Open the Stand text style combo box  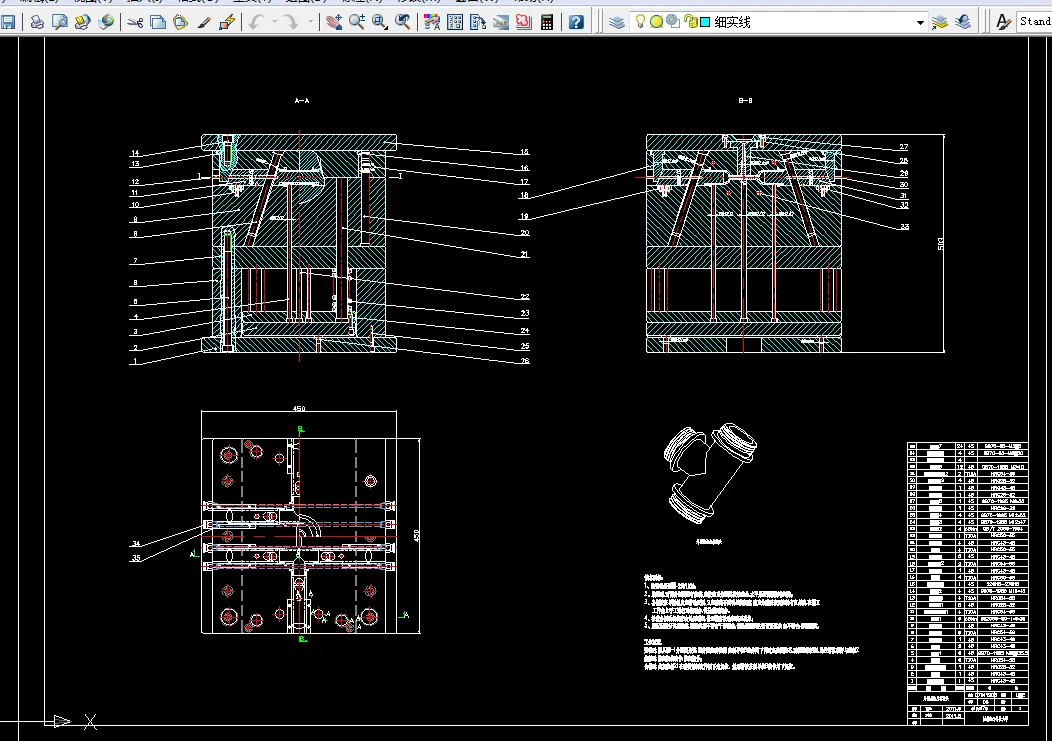1034,21
